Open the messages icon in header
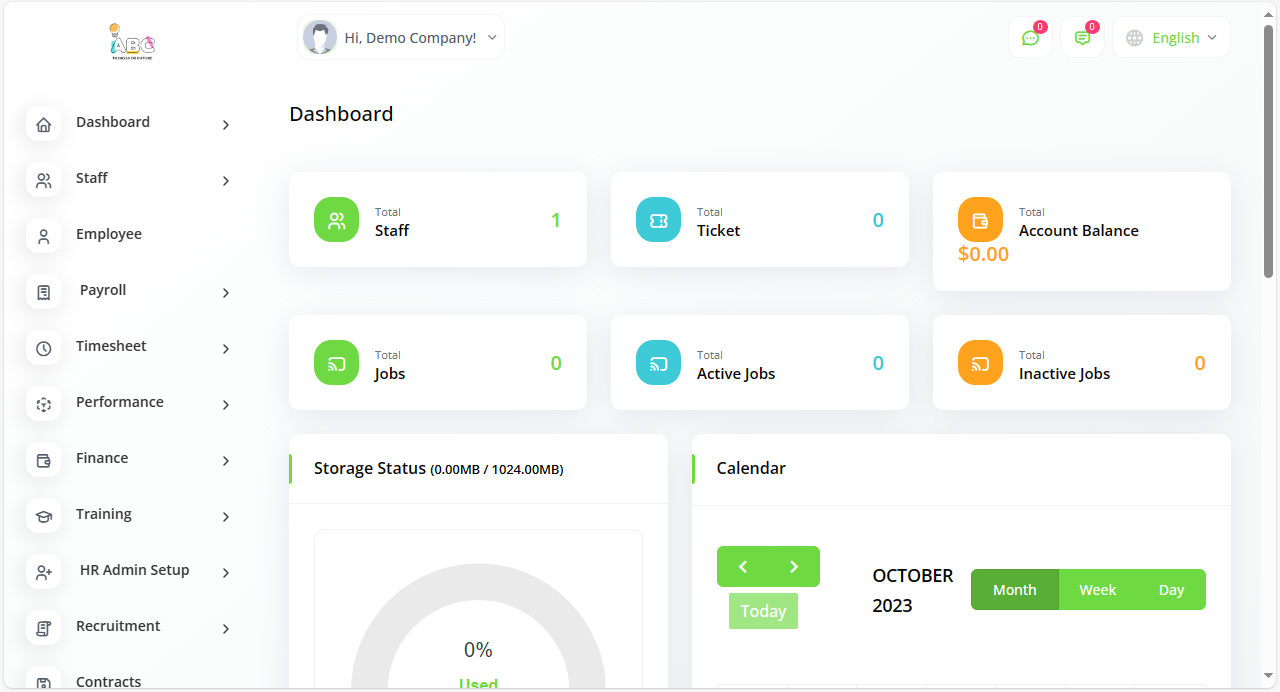 pos(1082,38)
